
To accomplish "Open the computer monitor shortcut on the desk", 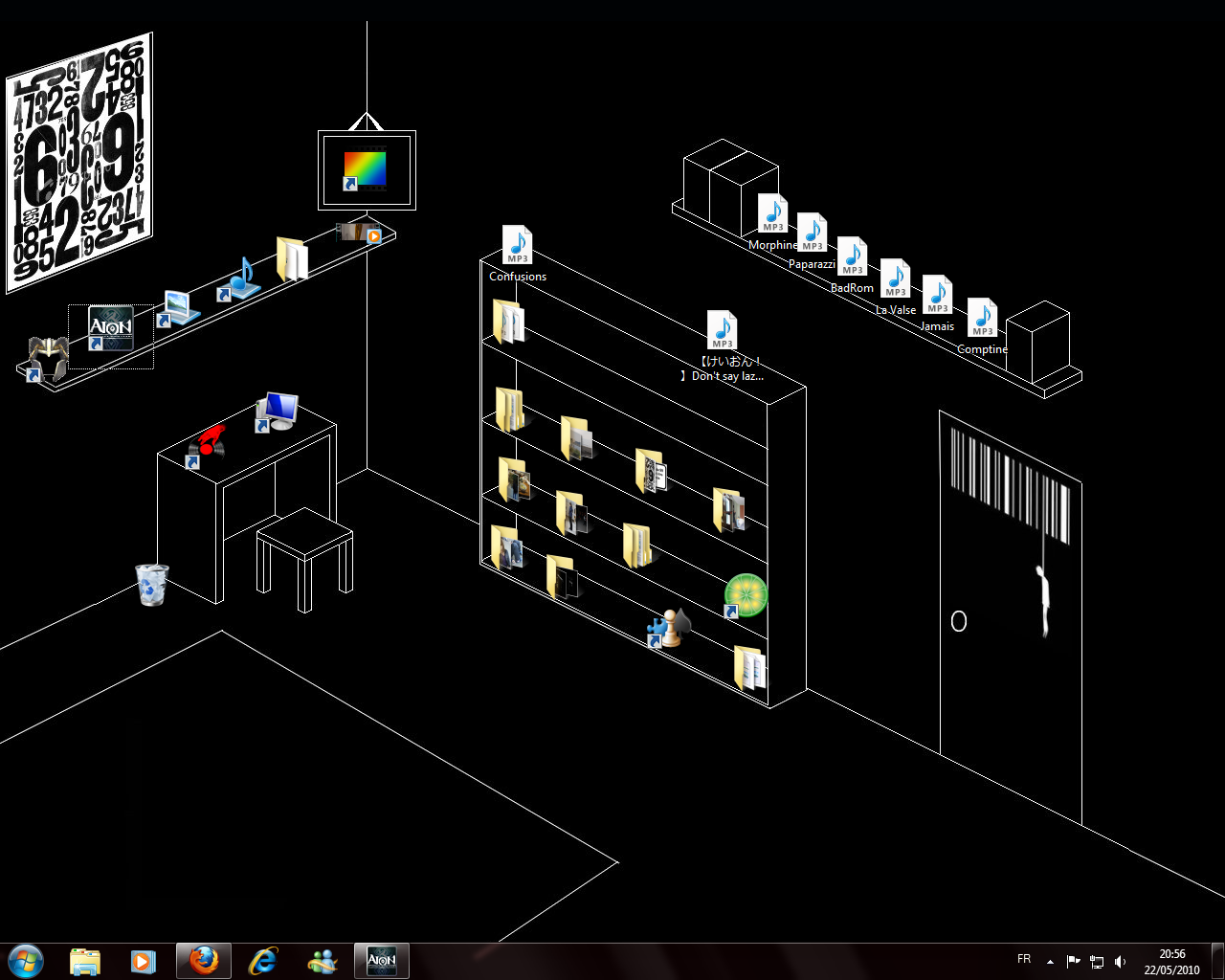I will click(x=277, y=412).
